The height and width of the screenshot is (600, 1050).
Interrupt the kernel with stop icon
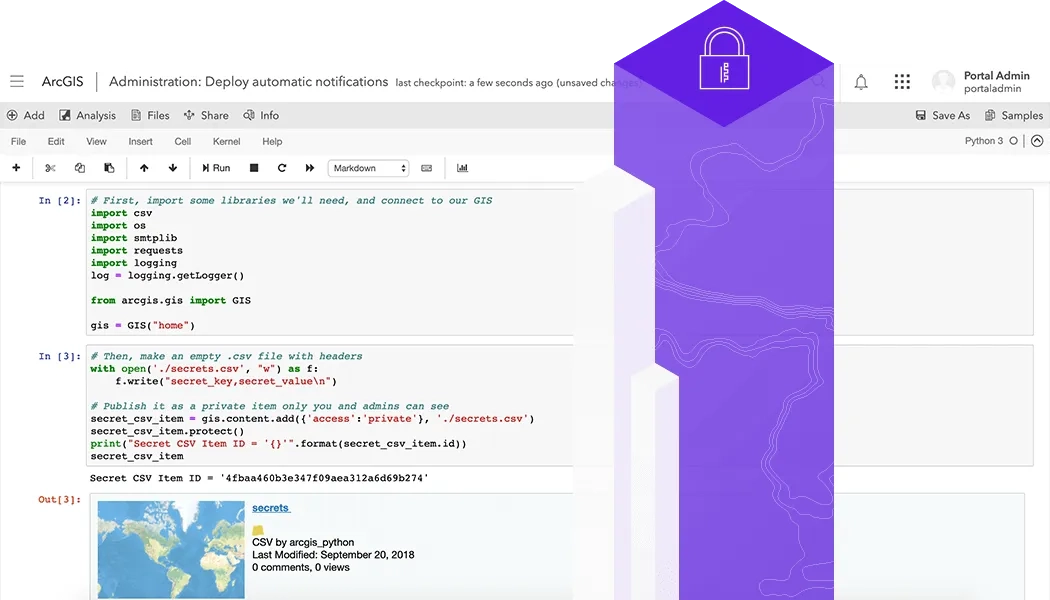pos(254,168)
